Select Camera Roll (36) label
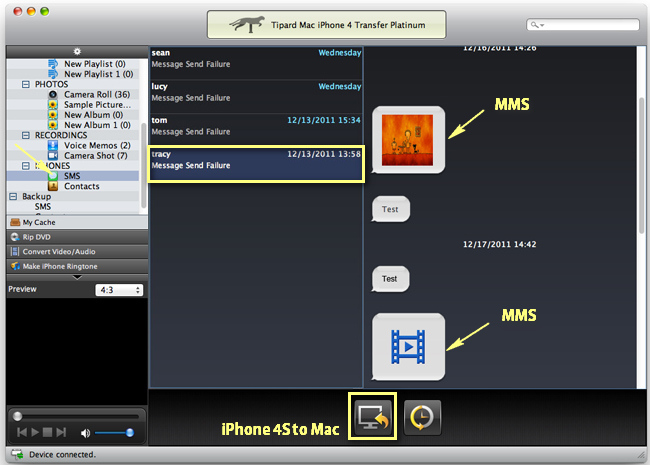650x465 pixels. (x=97, y=94)
